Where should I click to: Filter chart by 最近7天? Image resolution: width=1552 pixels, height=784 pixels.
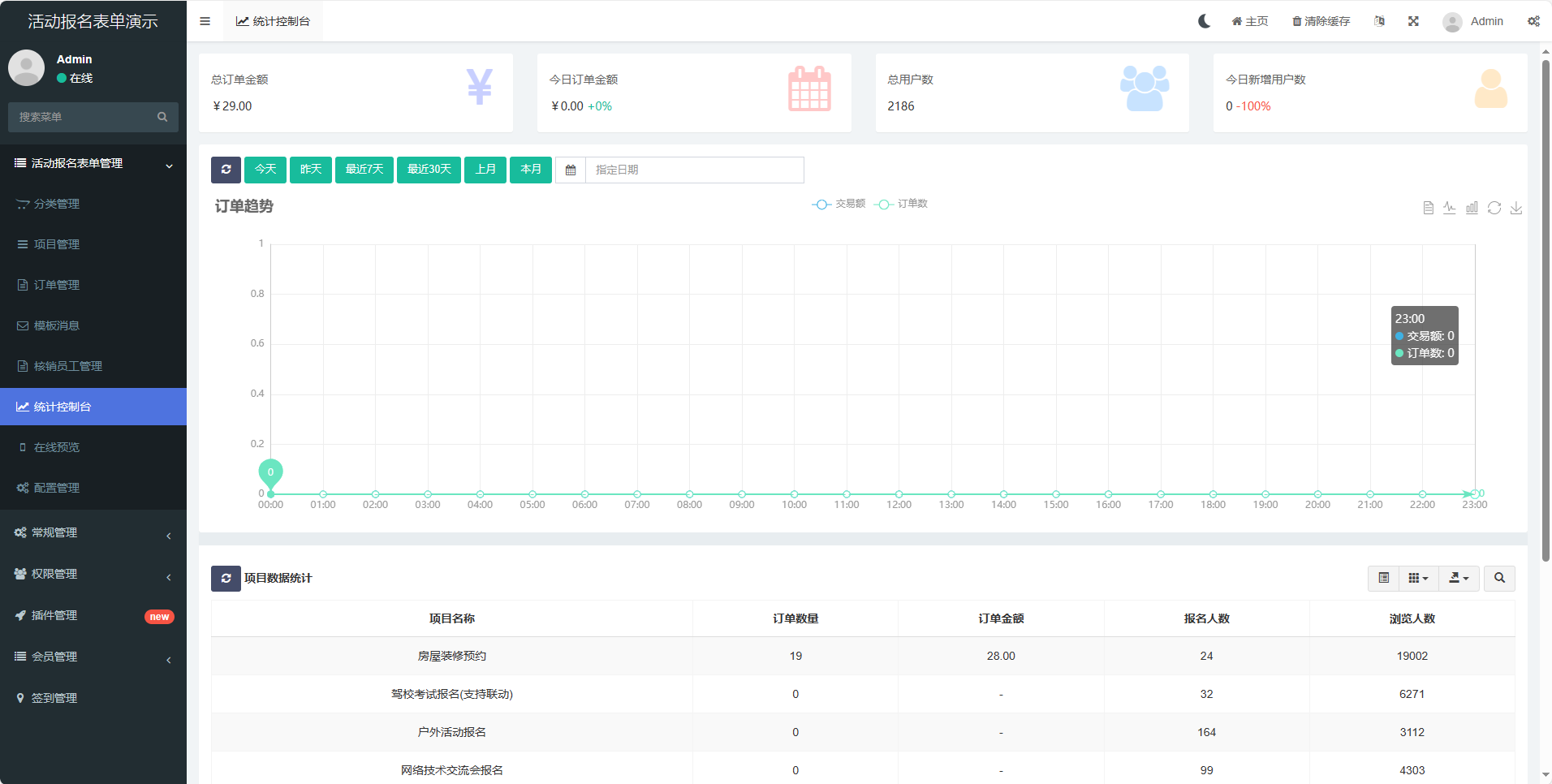[364, 170]
